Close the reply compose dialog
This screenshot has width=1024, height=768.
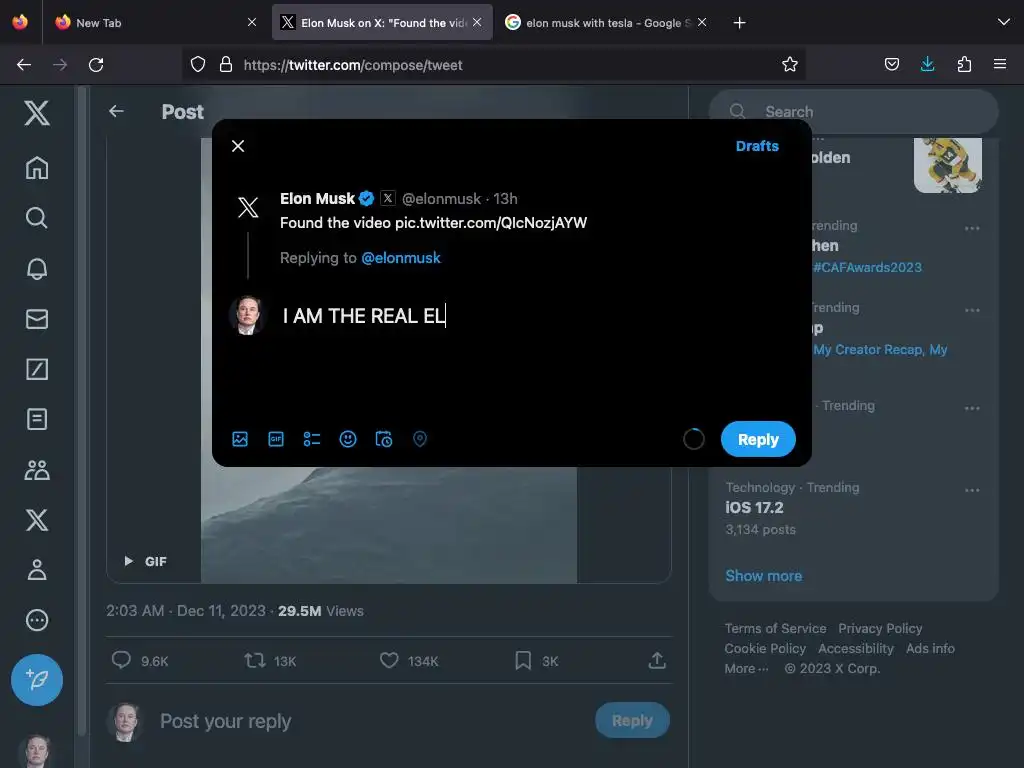(x=238, y=146)
